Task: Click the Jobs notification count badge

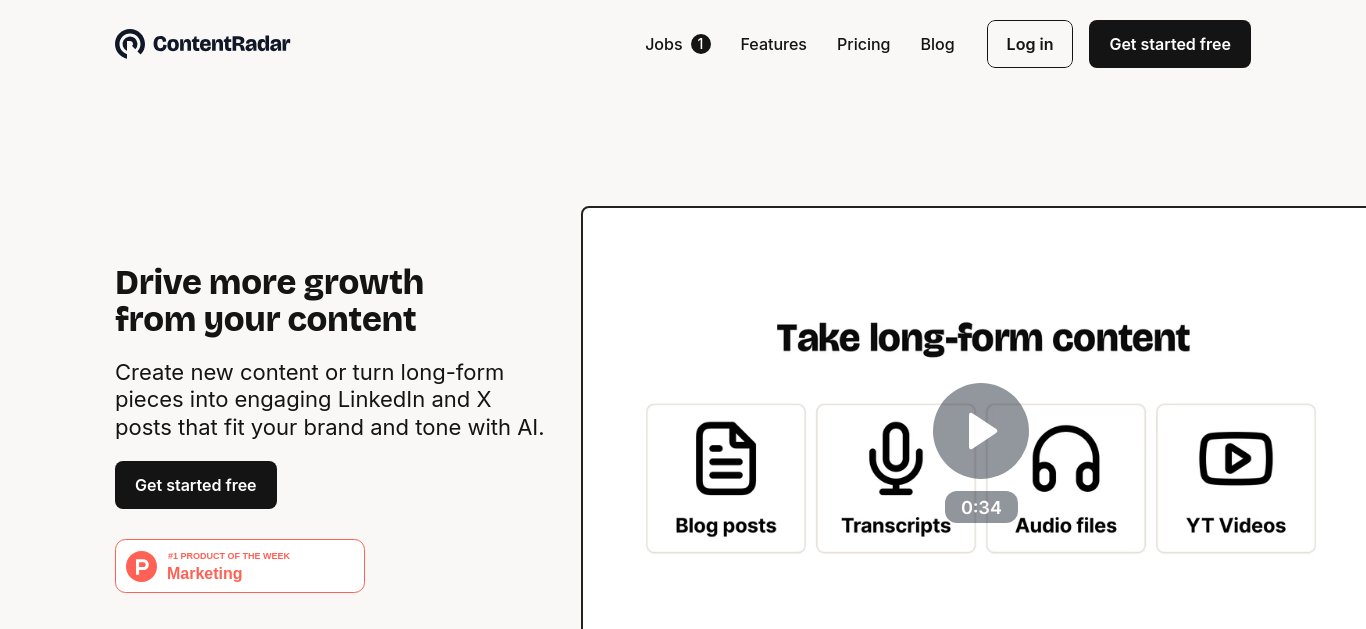Action: 701,44
